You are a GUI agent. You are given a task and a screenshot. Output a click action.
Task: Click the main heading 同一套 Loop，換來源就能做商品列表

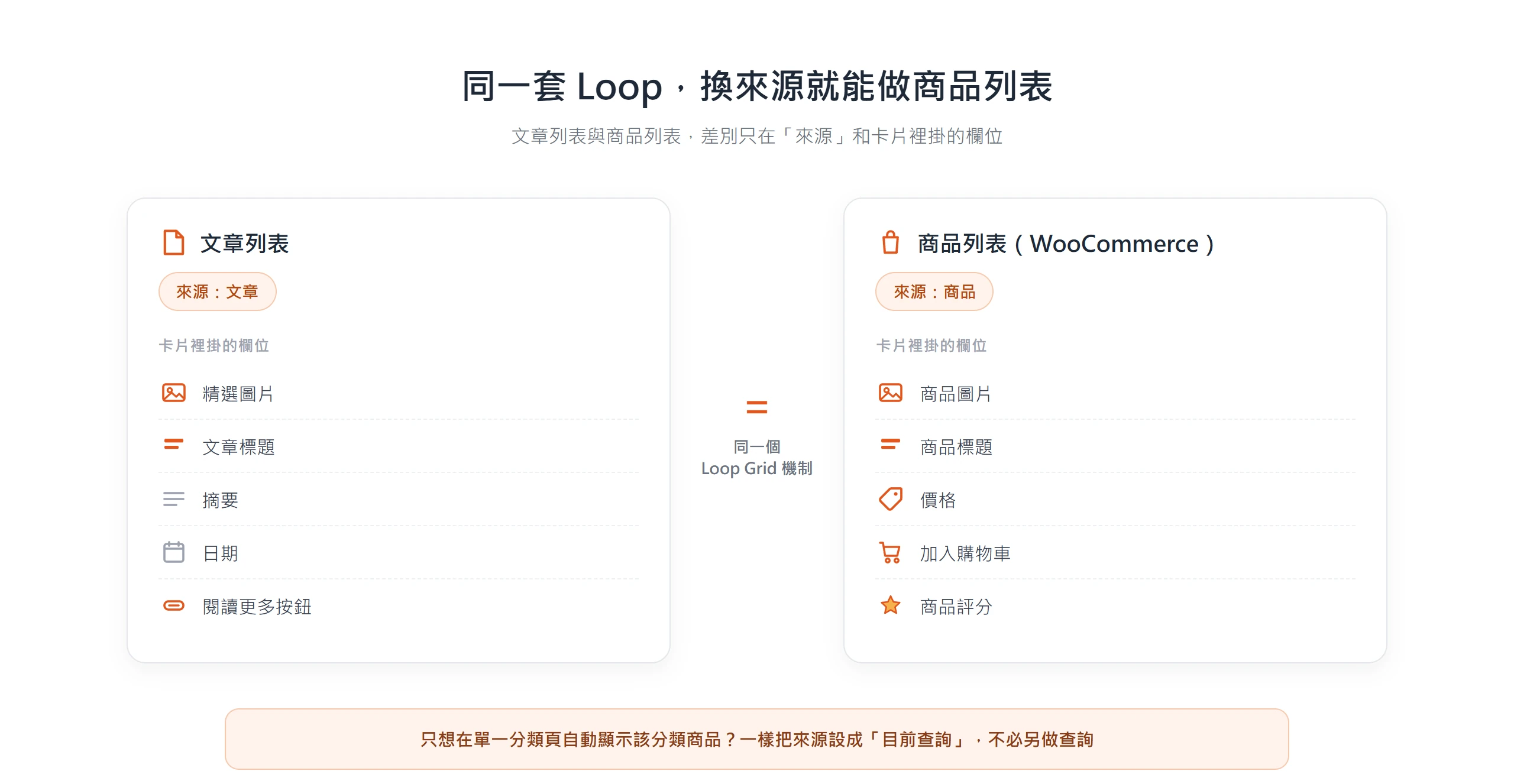click(x=756, y=87)
